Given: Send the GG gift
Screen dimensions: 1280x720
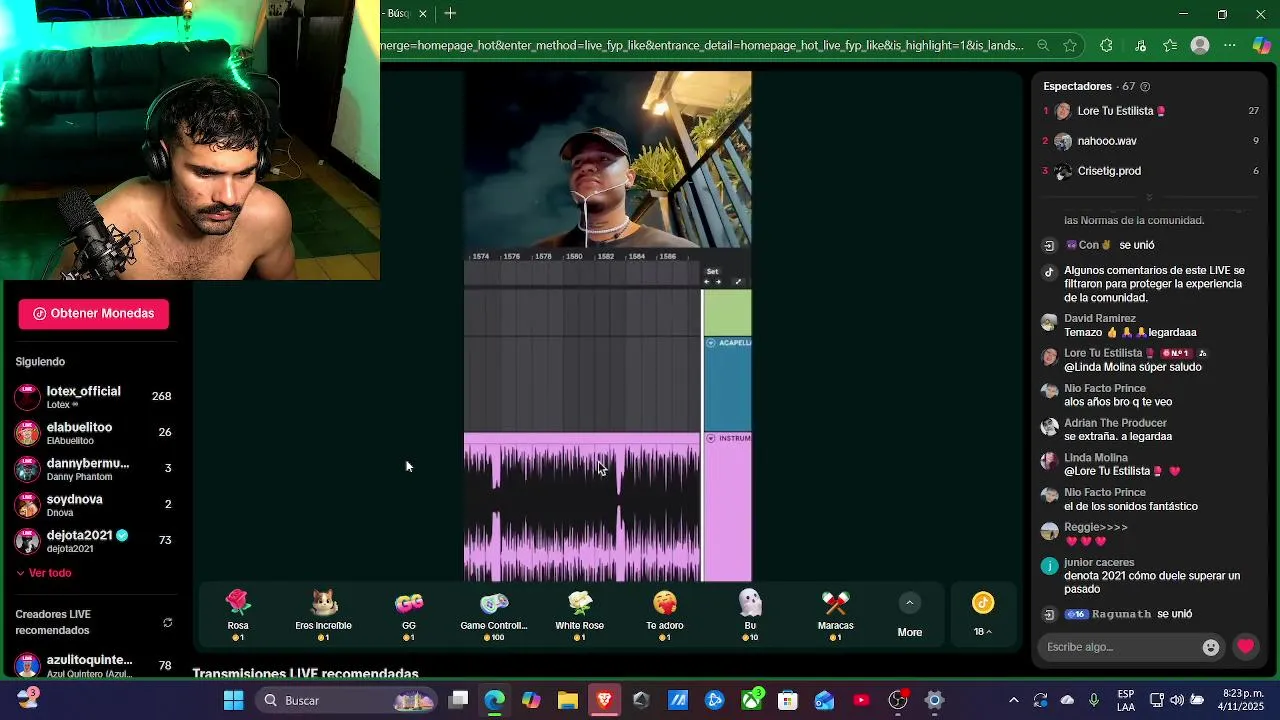Looking at the screenshot, I should pos(409,614).
